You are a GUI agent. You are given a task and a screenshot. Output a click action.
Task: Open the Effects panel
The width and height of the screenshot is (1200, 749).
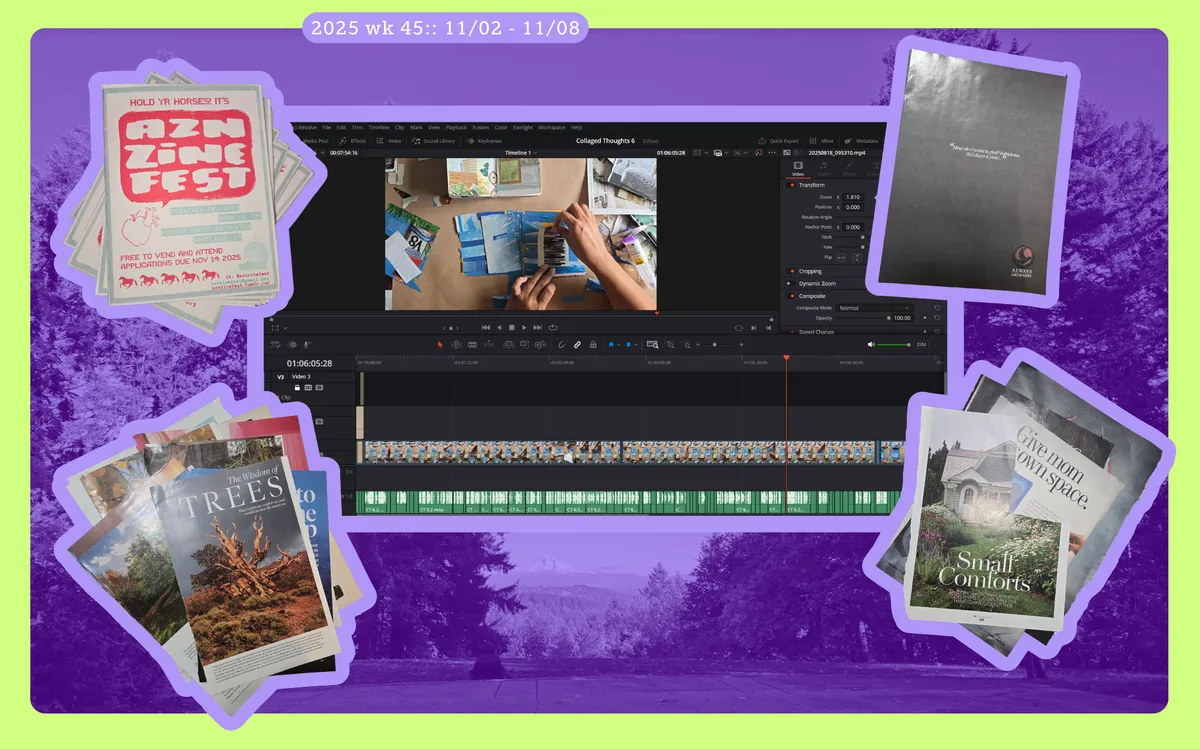click(355, 140)
